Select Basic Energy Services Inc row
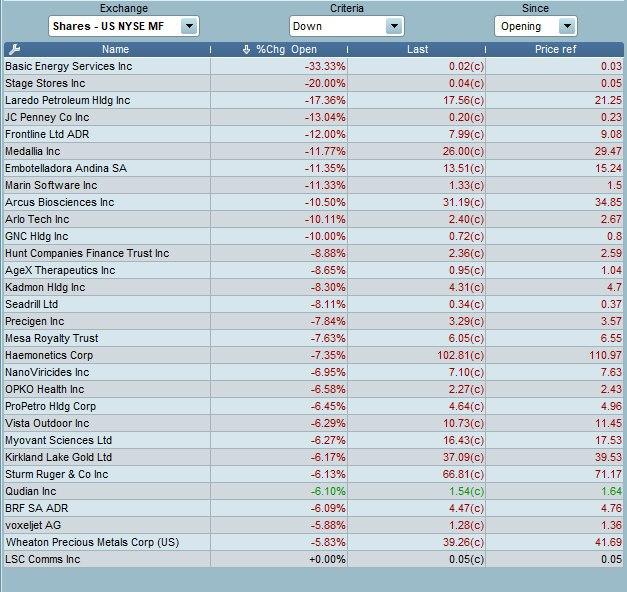Viewport: 627px width, 592px height. pyautogui.click(x=314, y=66)
